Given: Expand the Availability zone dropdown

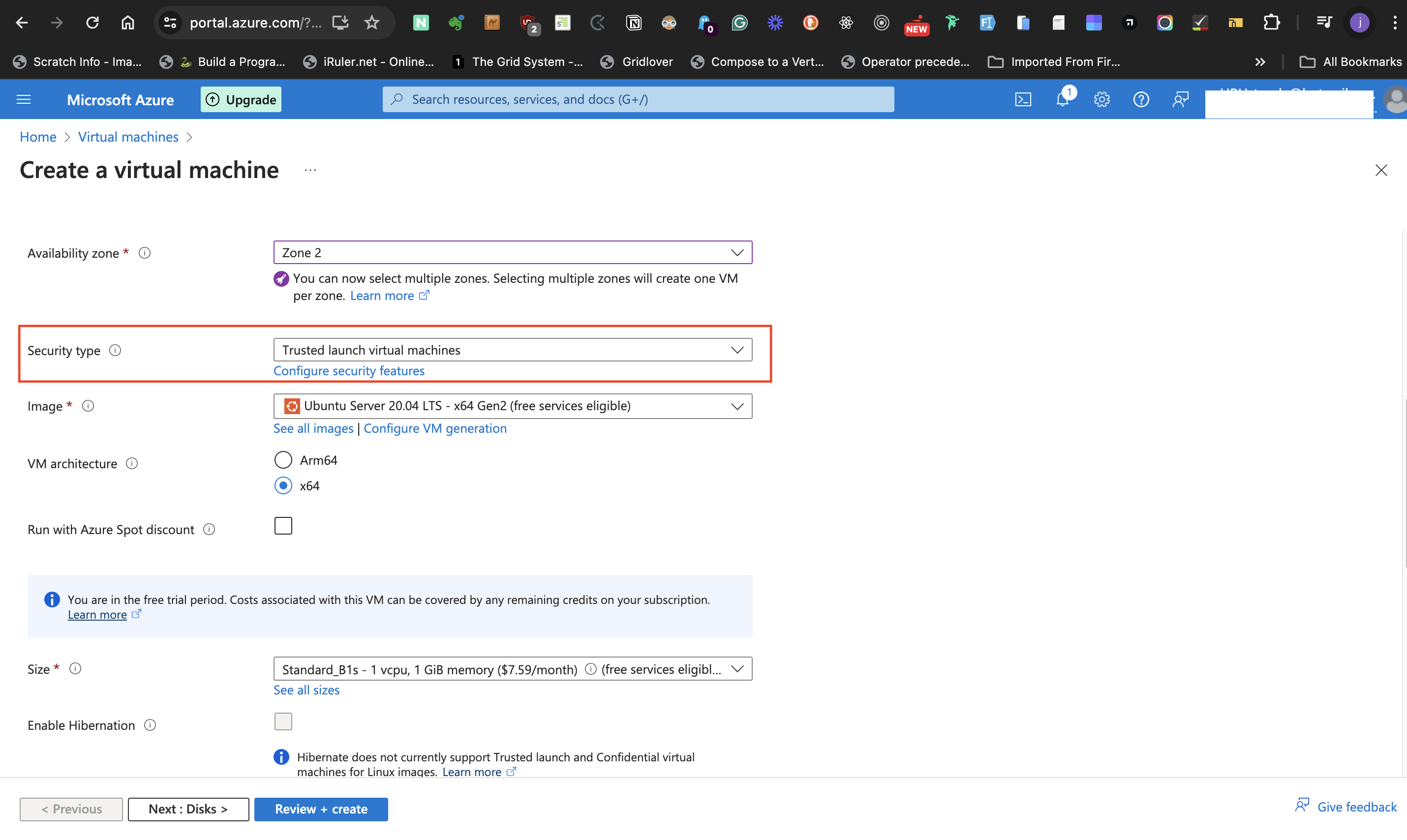Looking at the screenshot, I should pos(513,252).
